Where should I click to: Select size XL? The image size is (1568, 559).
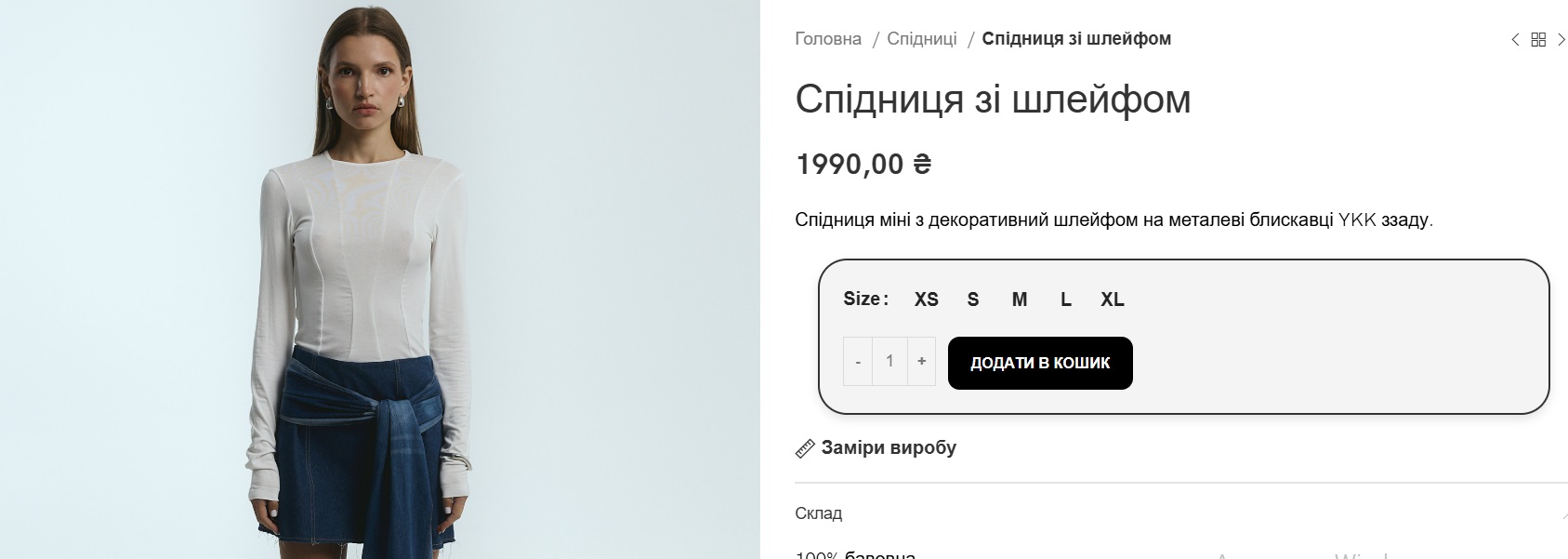[1113, 299]
